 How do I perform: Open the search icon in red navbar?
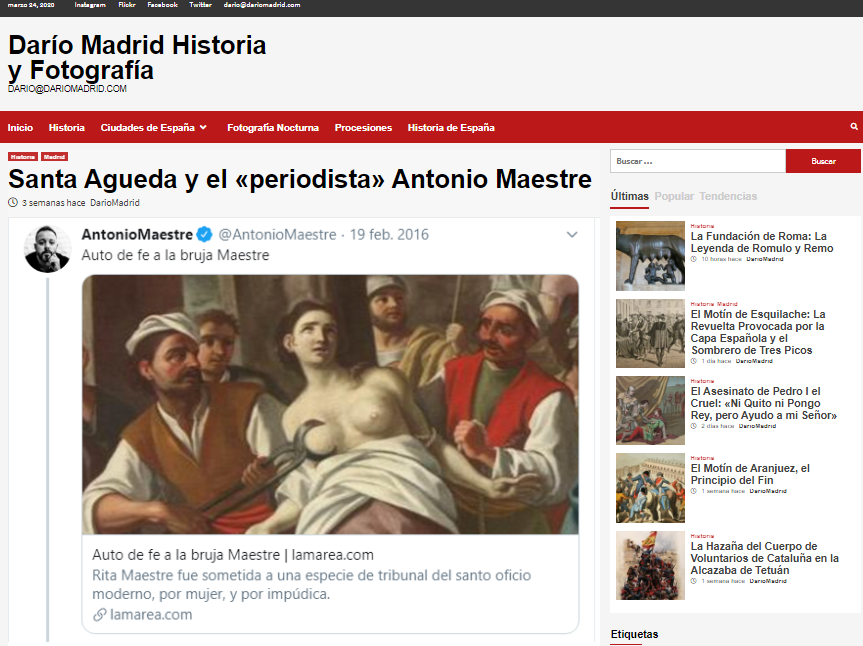(x=854, y=127)
